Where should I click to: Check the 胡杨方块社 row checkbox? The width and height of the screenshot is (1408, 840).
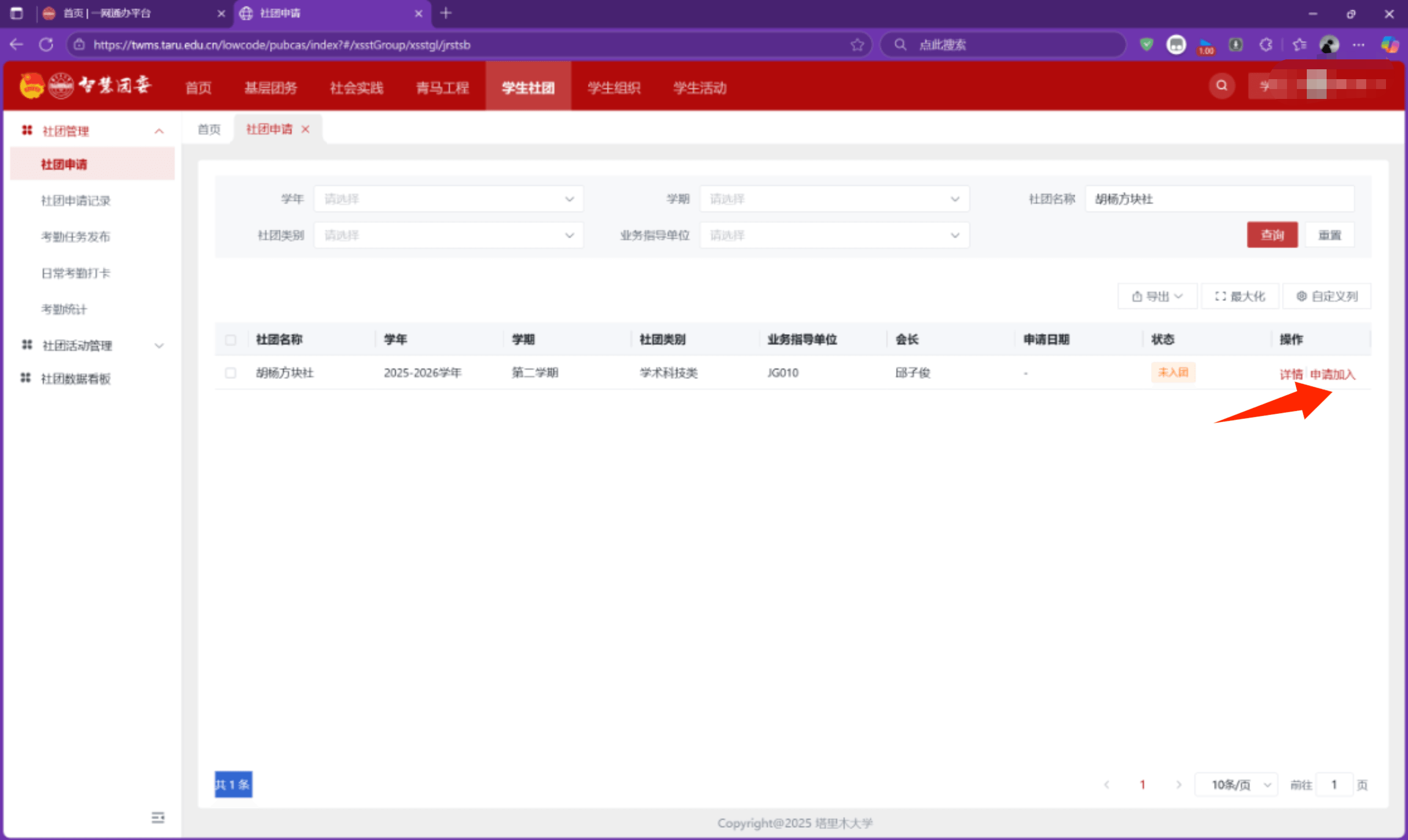230,373
